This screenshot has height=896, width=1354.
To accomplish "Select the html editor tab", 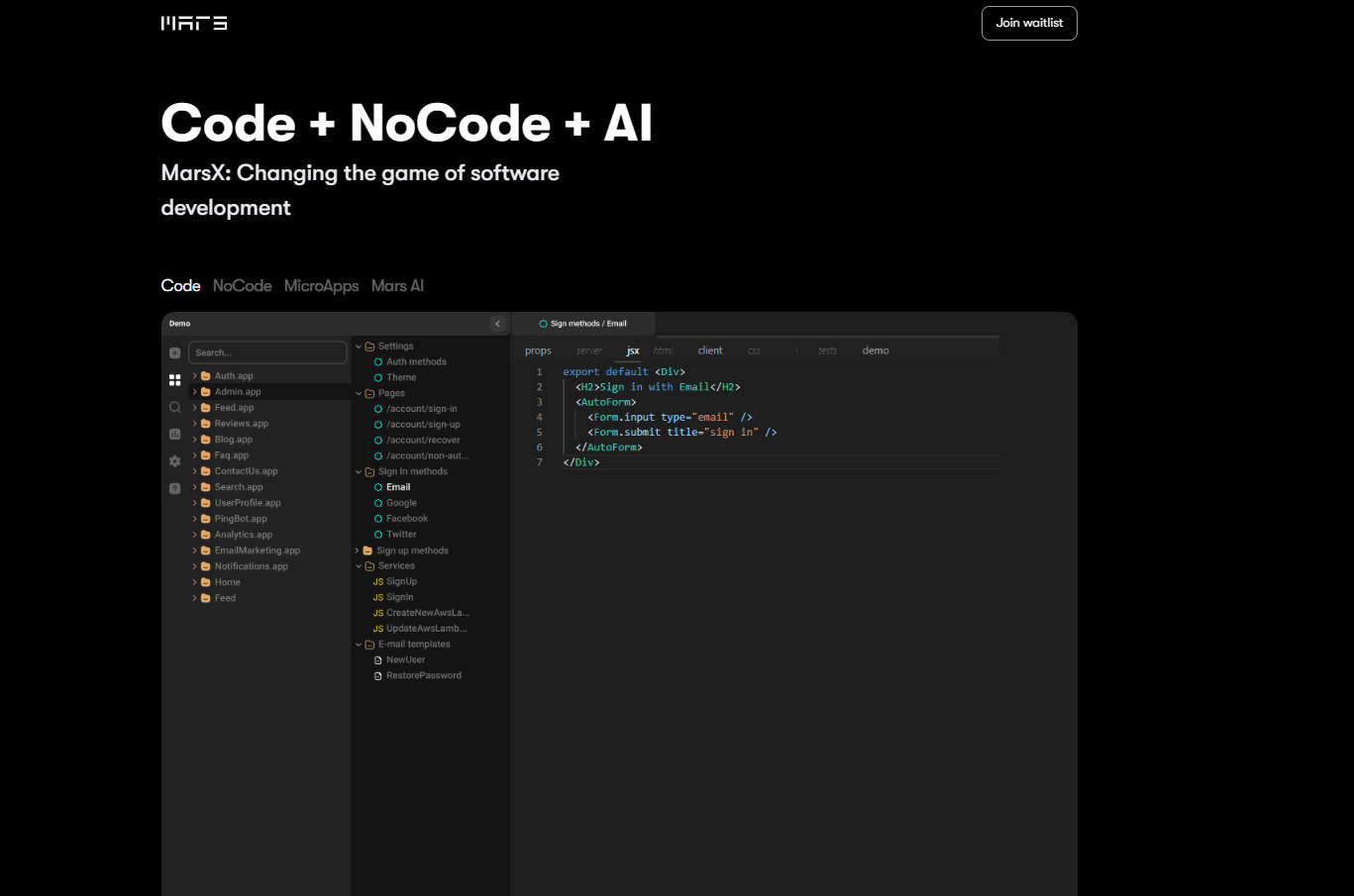I will point(664,350).
